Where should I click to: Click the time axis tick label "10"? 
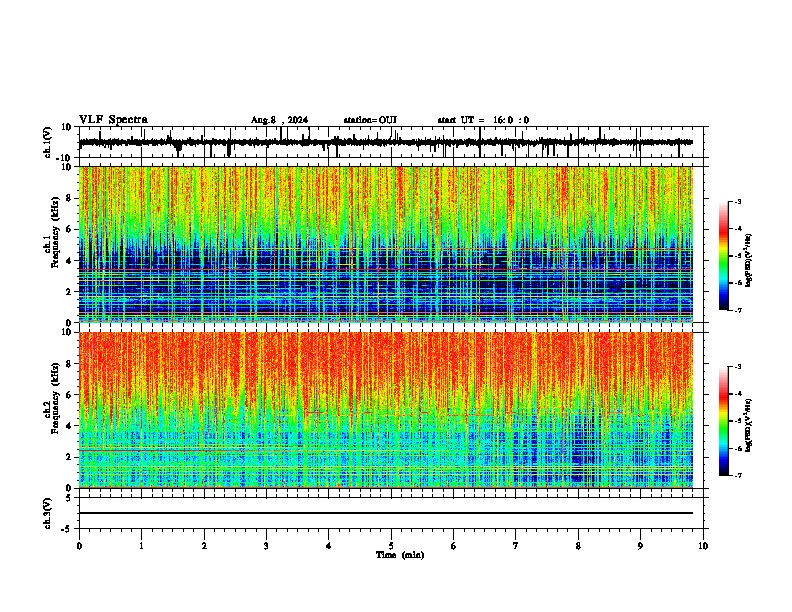(703, 546)
